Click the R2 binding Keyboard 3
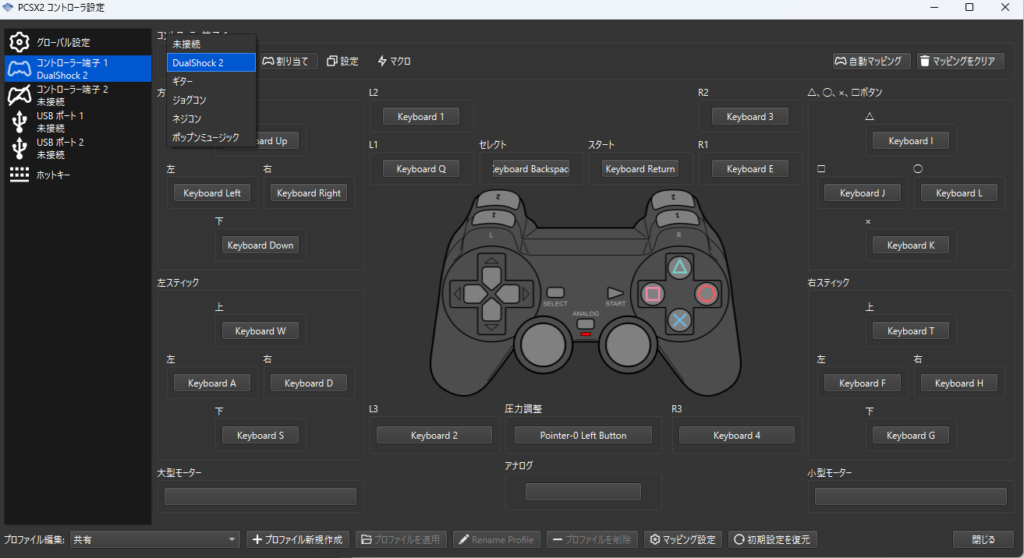This screenshot has height=558, width=1024. point(750,116)
